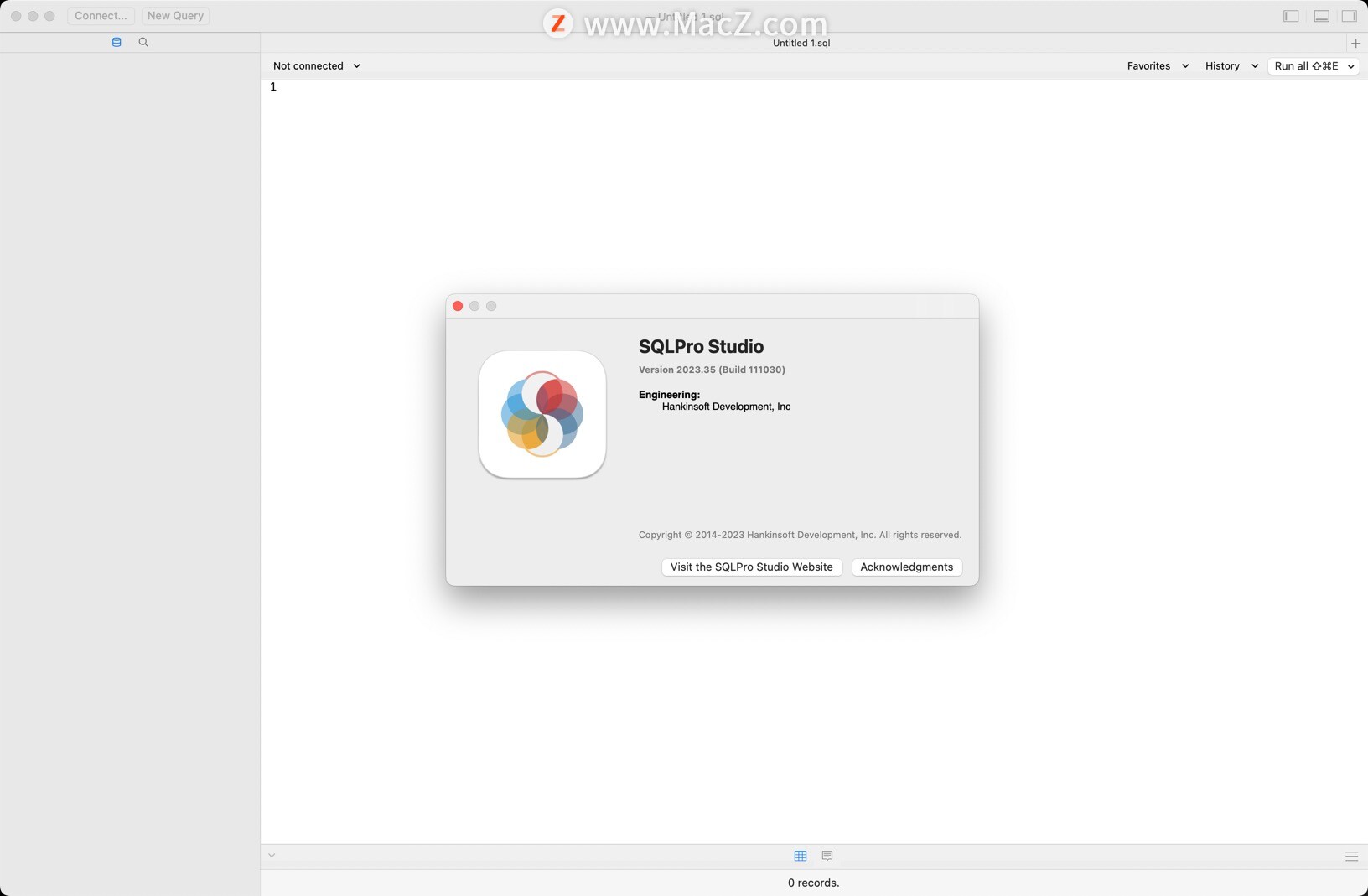
Task: Open the sidebar search magnifier icon
Action: point(143,42)
